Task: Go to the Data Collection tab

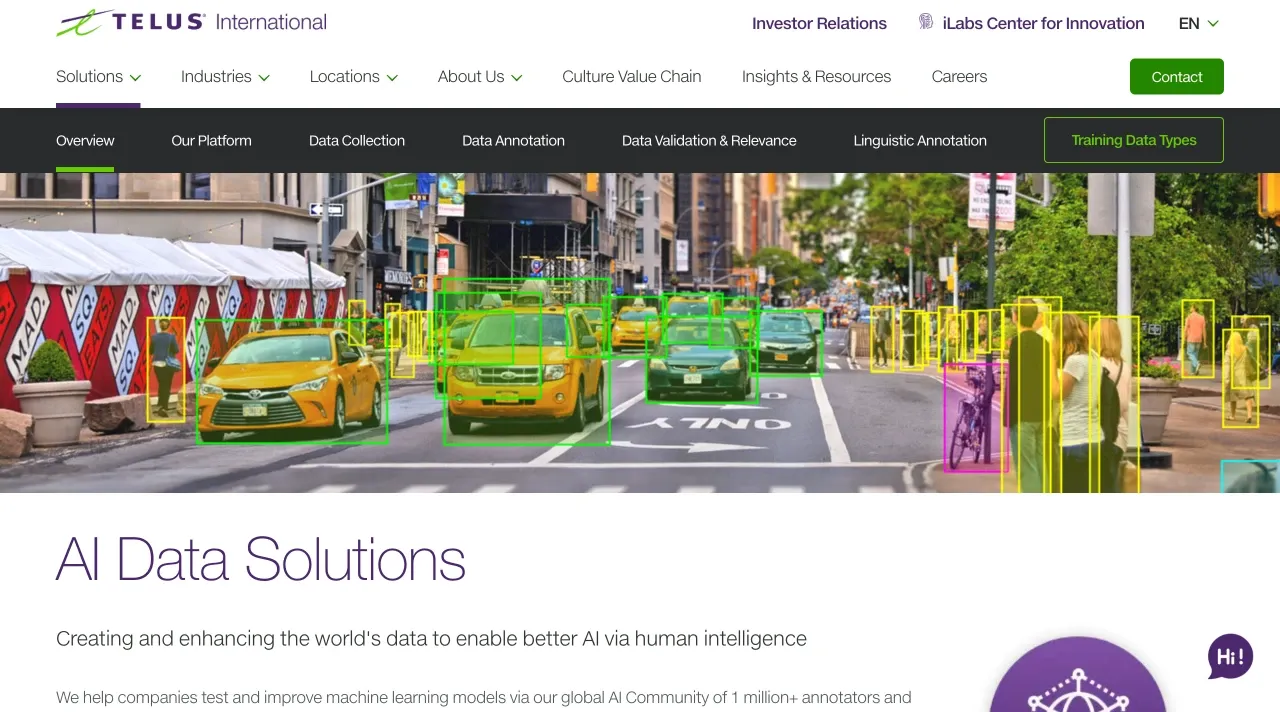Action: point(357,141)
